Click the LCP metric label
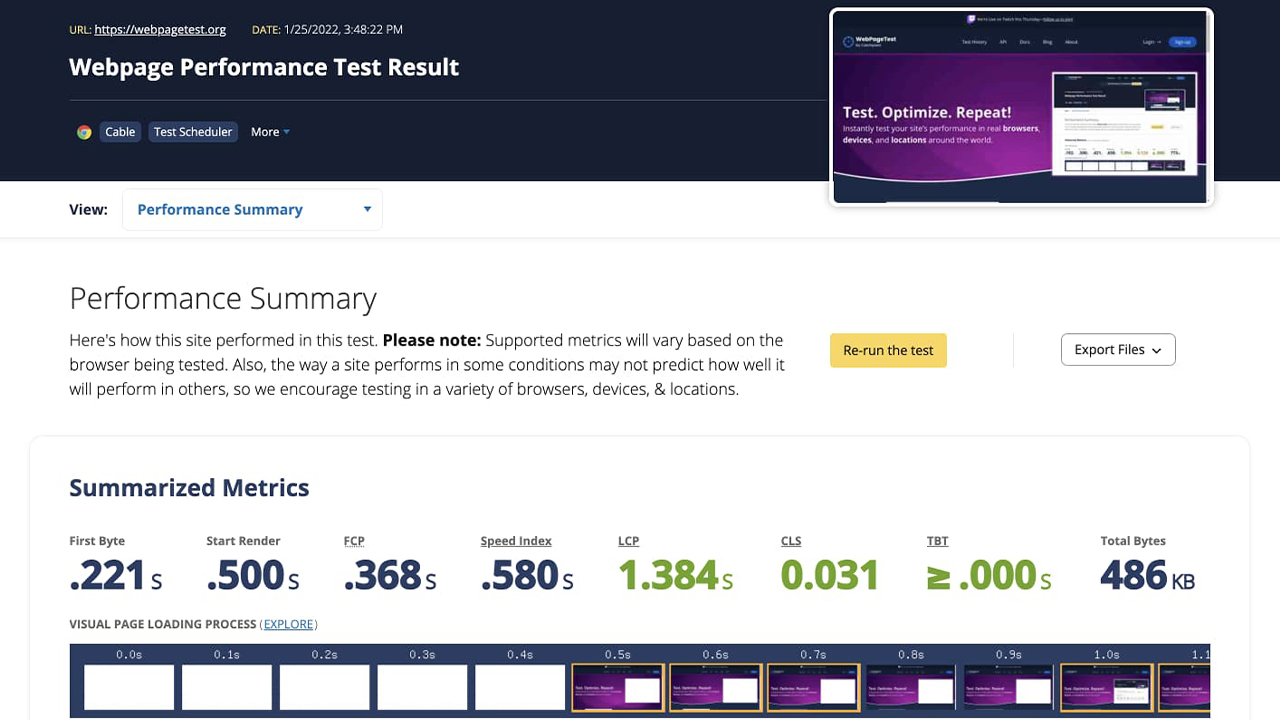Screen dimensions: 1280x720 [628, 541]
